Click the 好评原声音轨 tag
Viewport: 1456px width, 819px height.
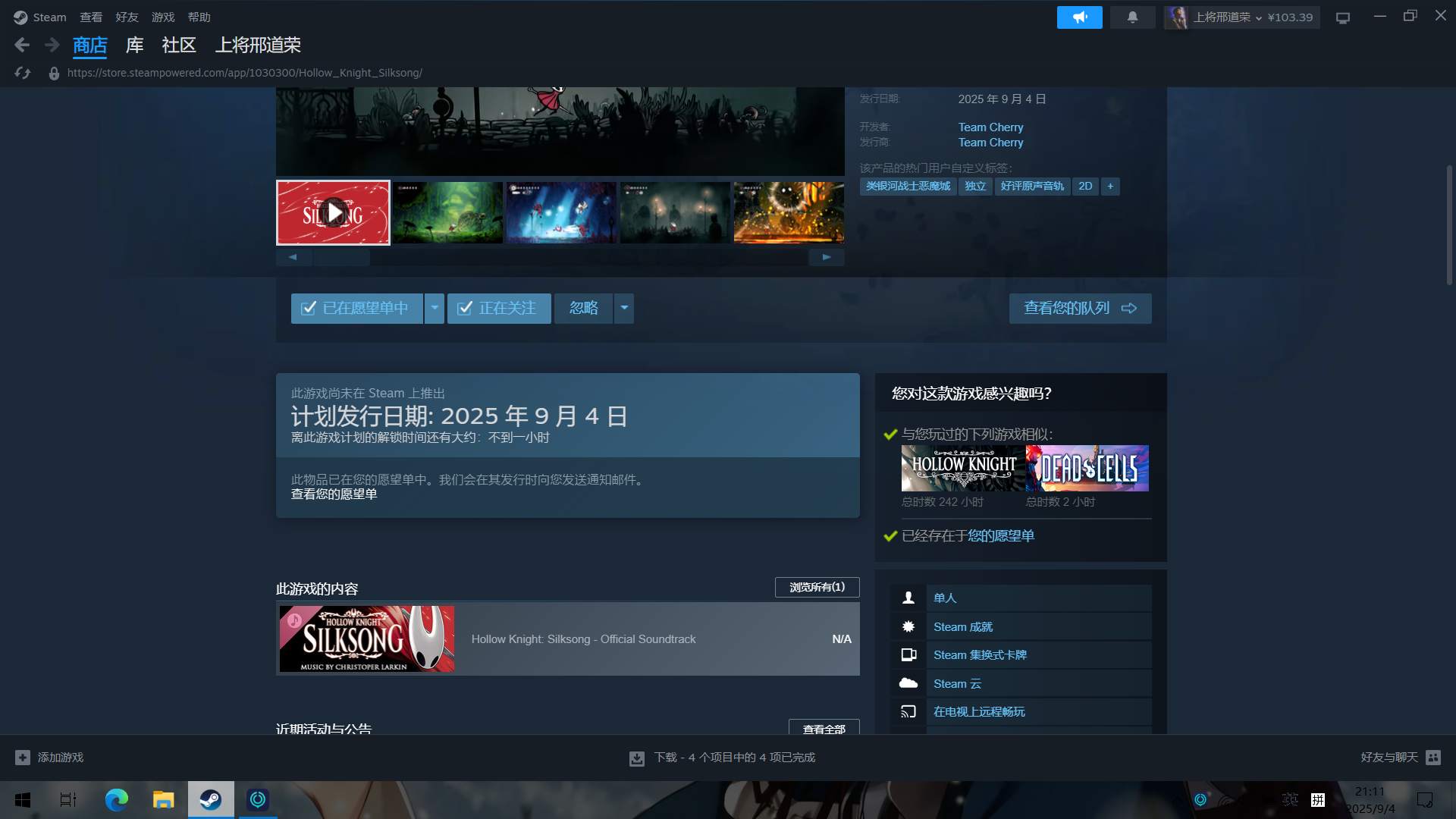[x=1032, y=187]
